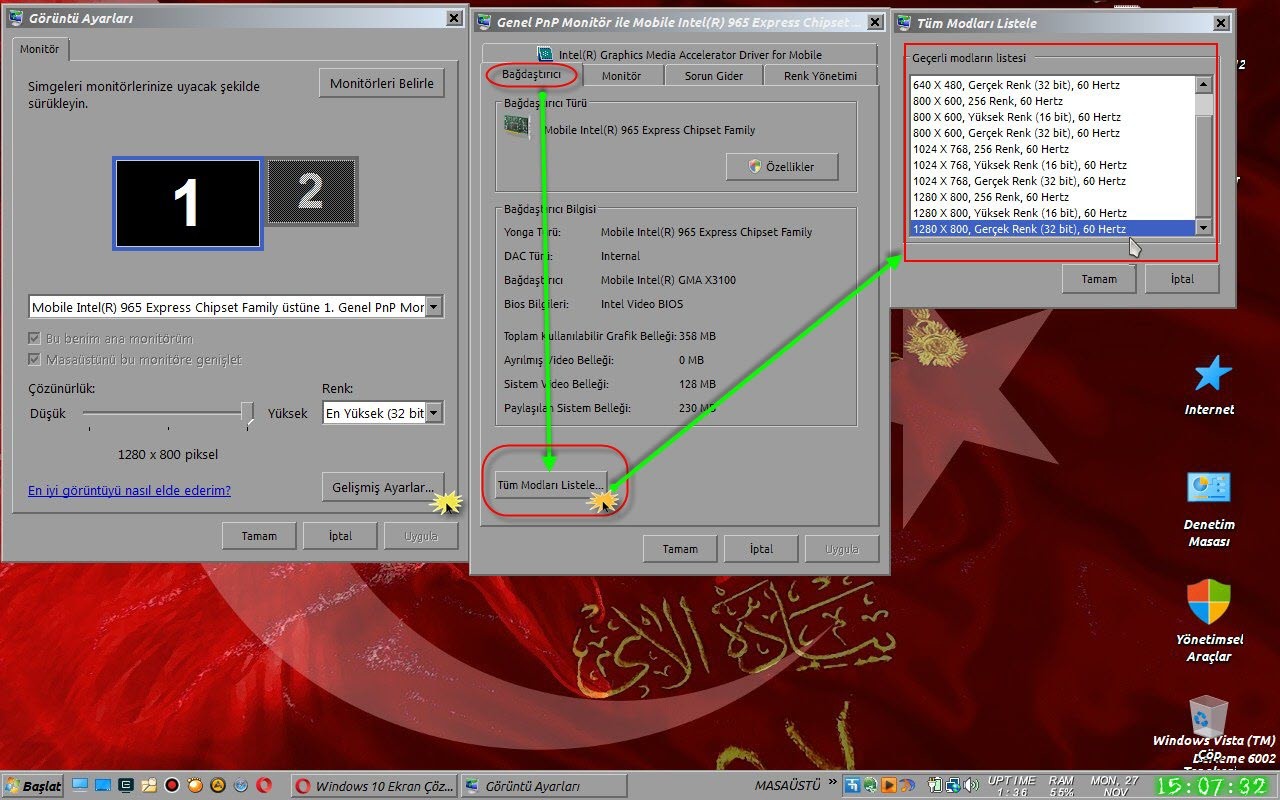Image resolution: width=1280 pixels, height=800 pixels.
Task: Click Gelişmiş Ayarlar button
Action: pyautogui.click(x=384, y=488)
